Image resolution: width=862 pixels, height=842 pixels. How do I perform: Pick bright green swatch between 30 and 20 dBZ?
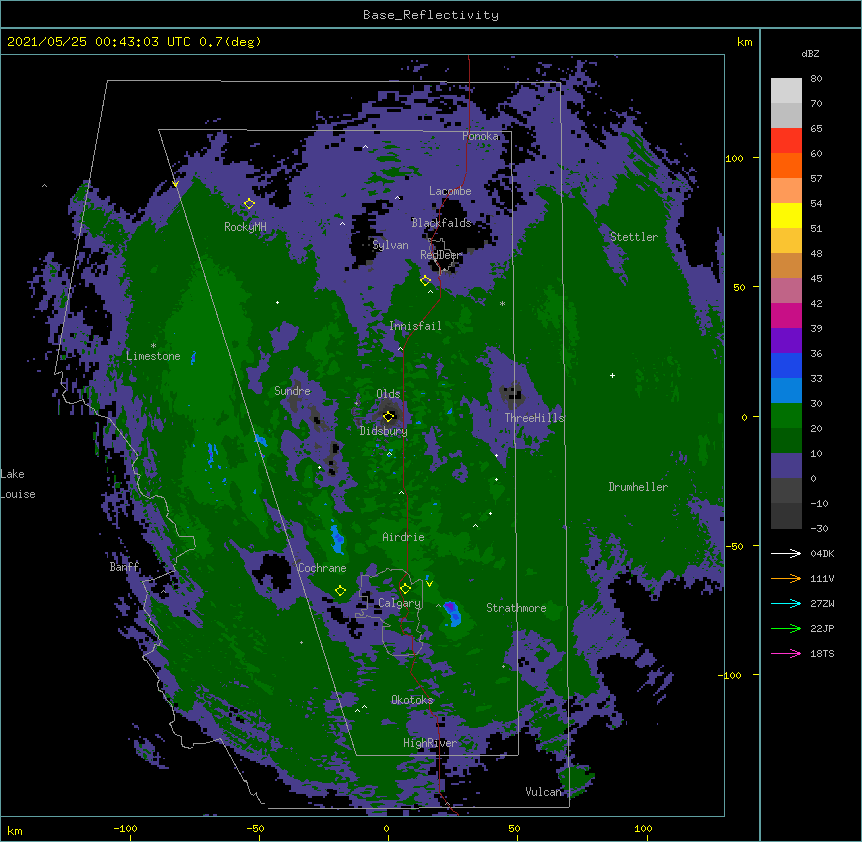(786, 416)
